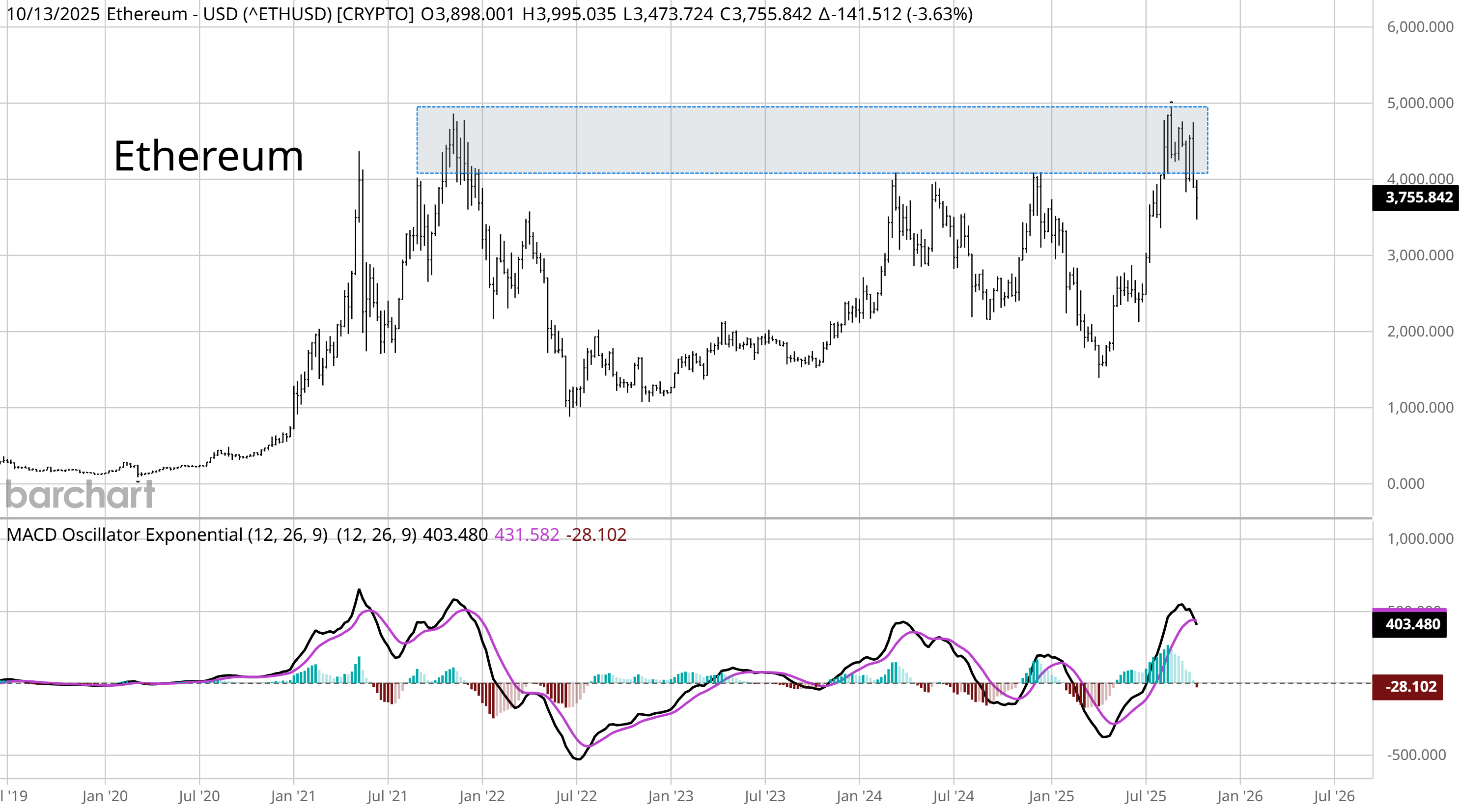
Task: Click the purple 431.582 signal value
Action: point(527,535)
